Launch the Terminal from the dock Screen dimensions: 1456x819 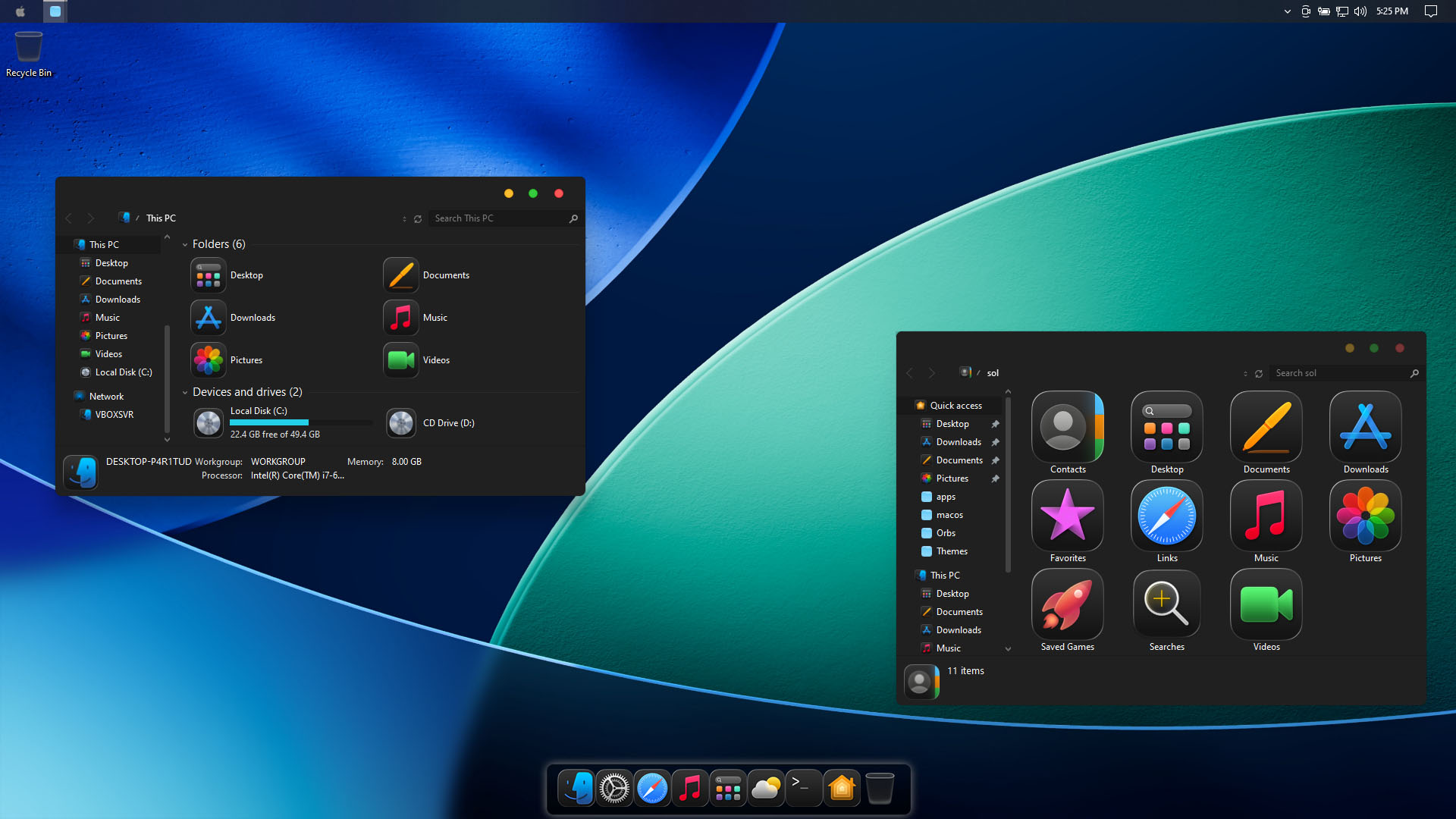click(803, 788)
